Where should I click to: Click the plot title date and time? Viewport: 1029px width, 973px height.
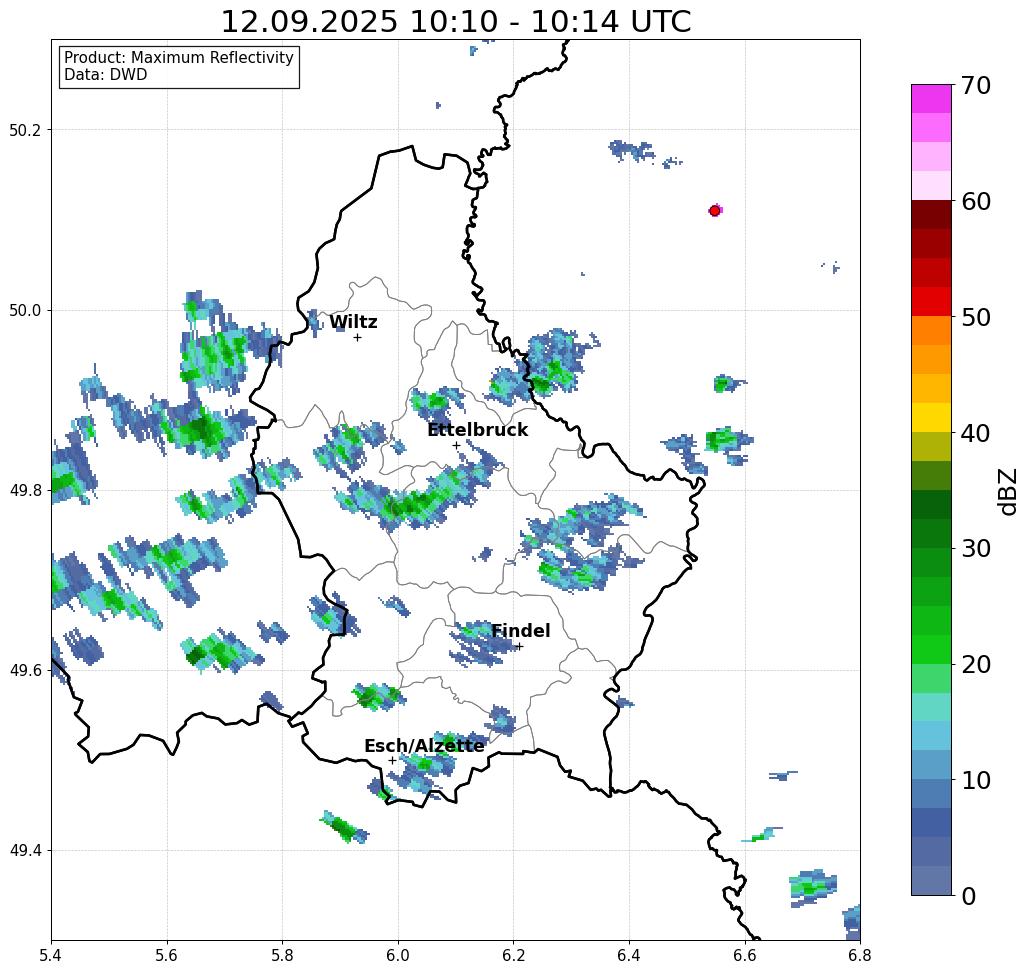(455, 21)
